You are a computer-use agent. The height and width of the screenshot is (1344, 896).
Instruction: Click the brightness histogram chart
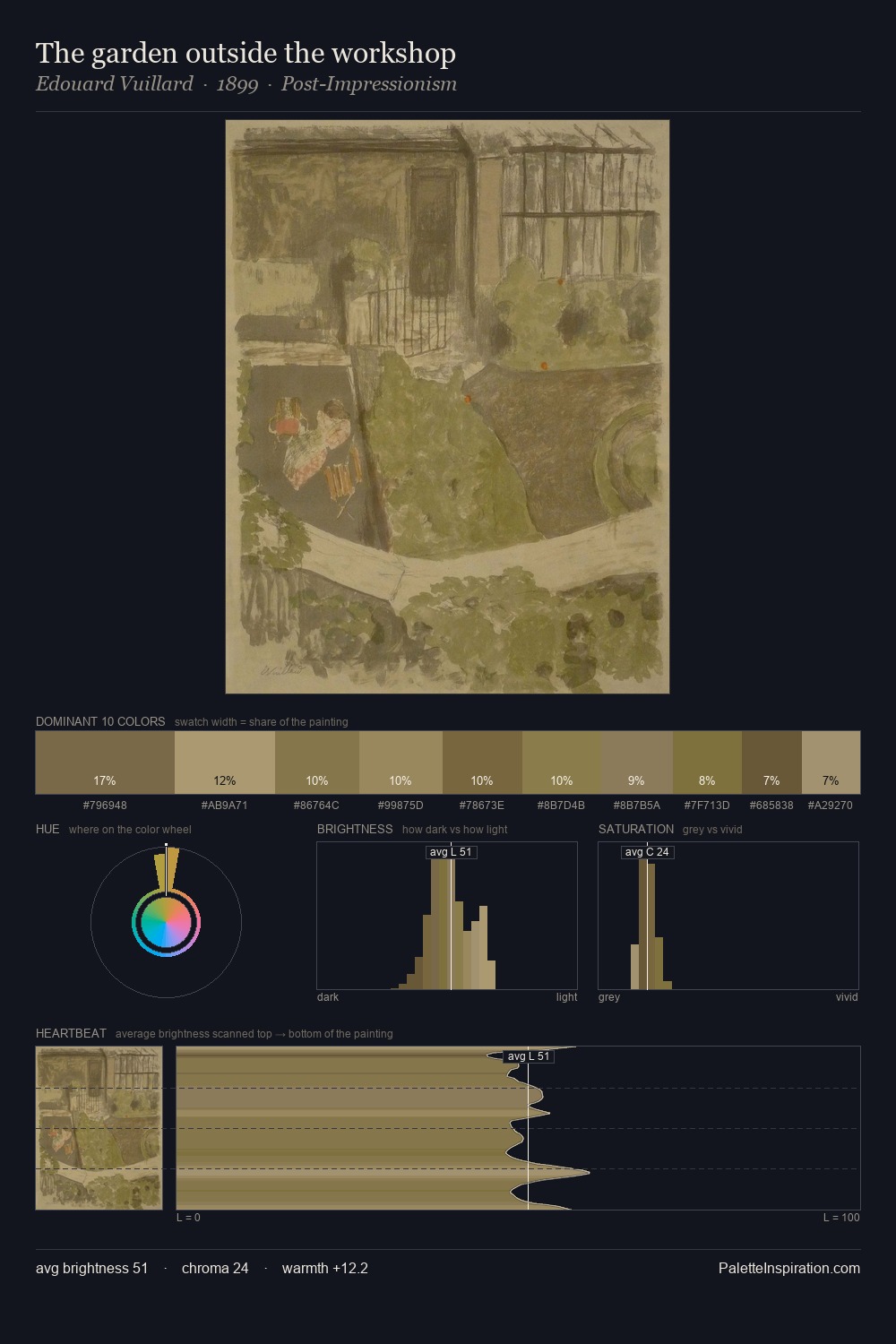pos(447,916)
